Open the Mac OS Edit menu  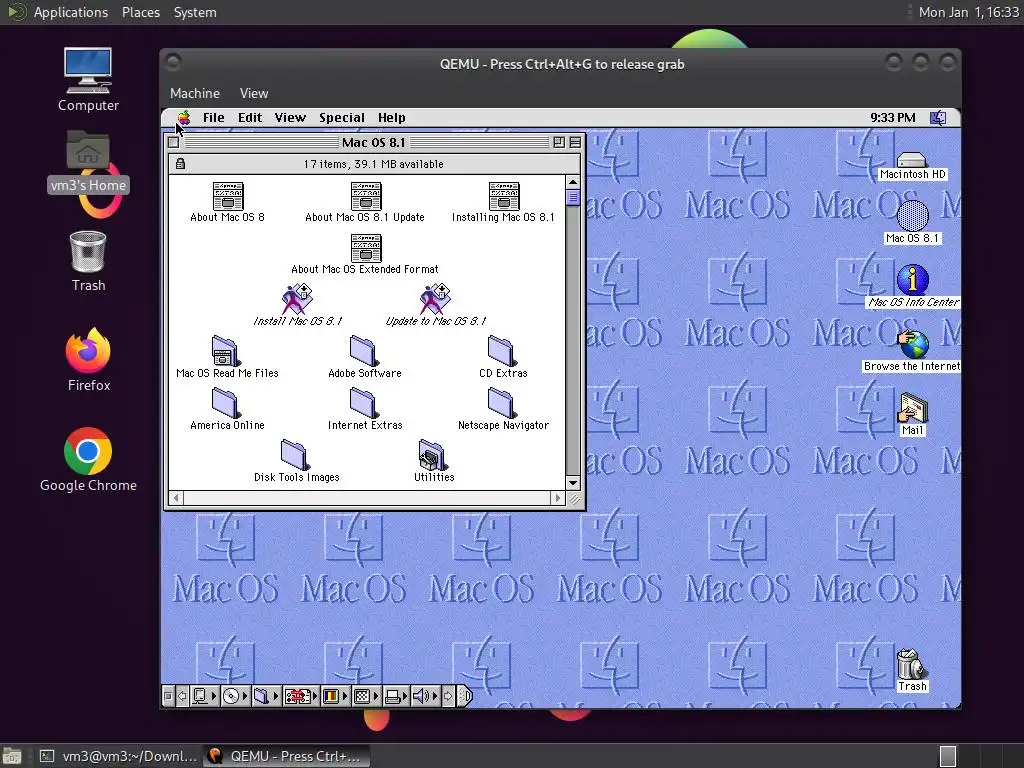(250, 118)
